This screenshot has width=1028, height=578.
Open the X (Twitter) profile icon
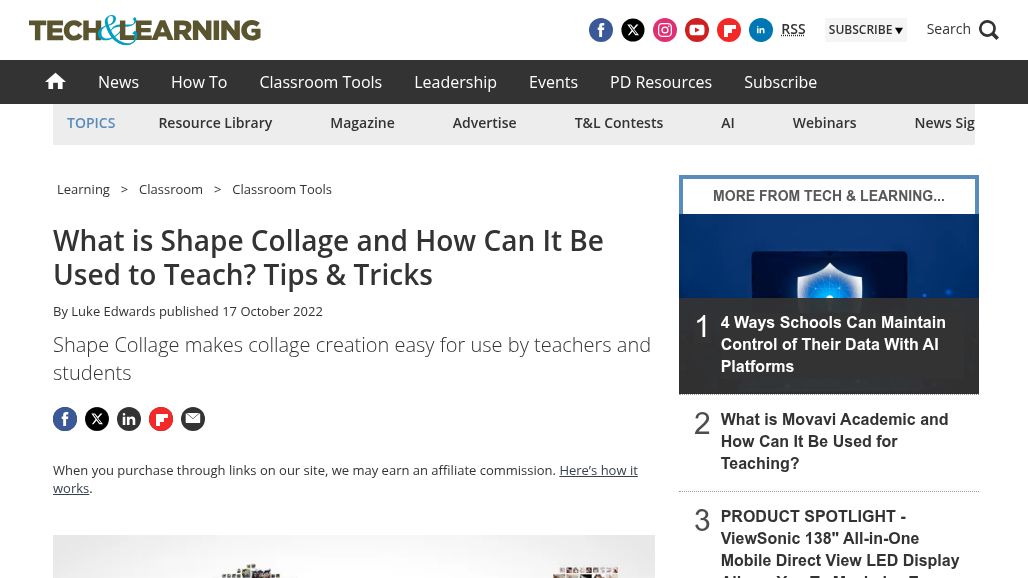(633, 30)
